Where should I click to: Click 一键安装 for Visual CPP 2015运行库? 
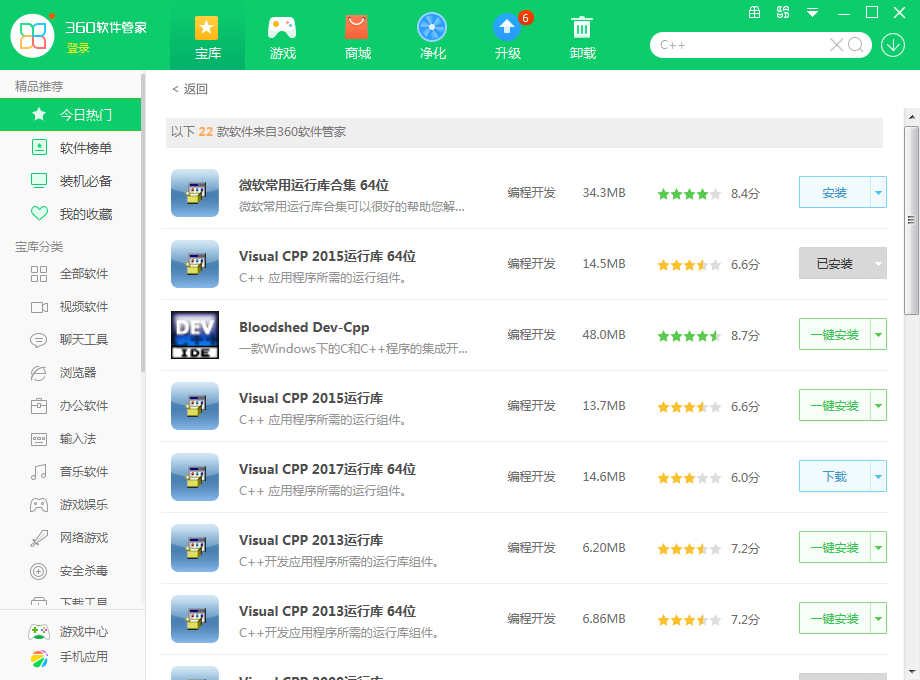point(834,405)
